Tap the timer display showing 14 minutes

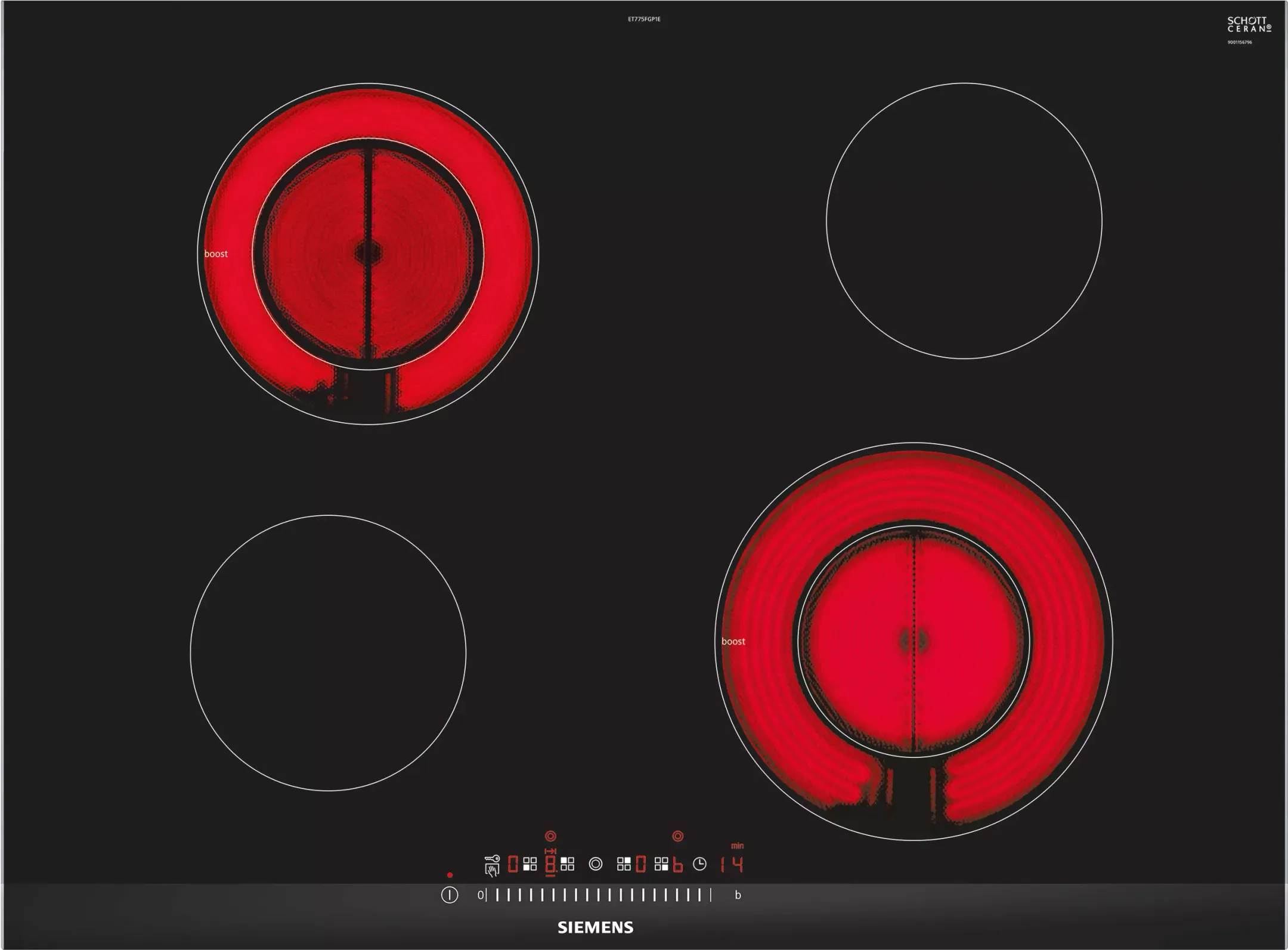click(731, 865)
